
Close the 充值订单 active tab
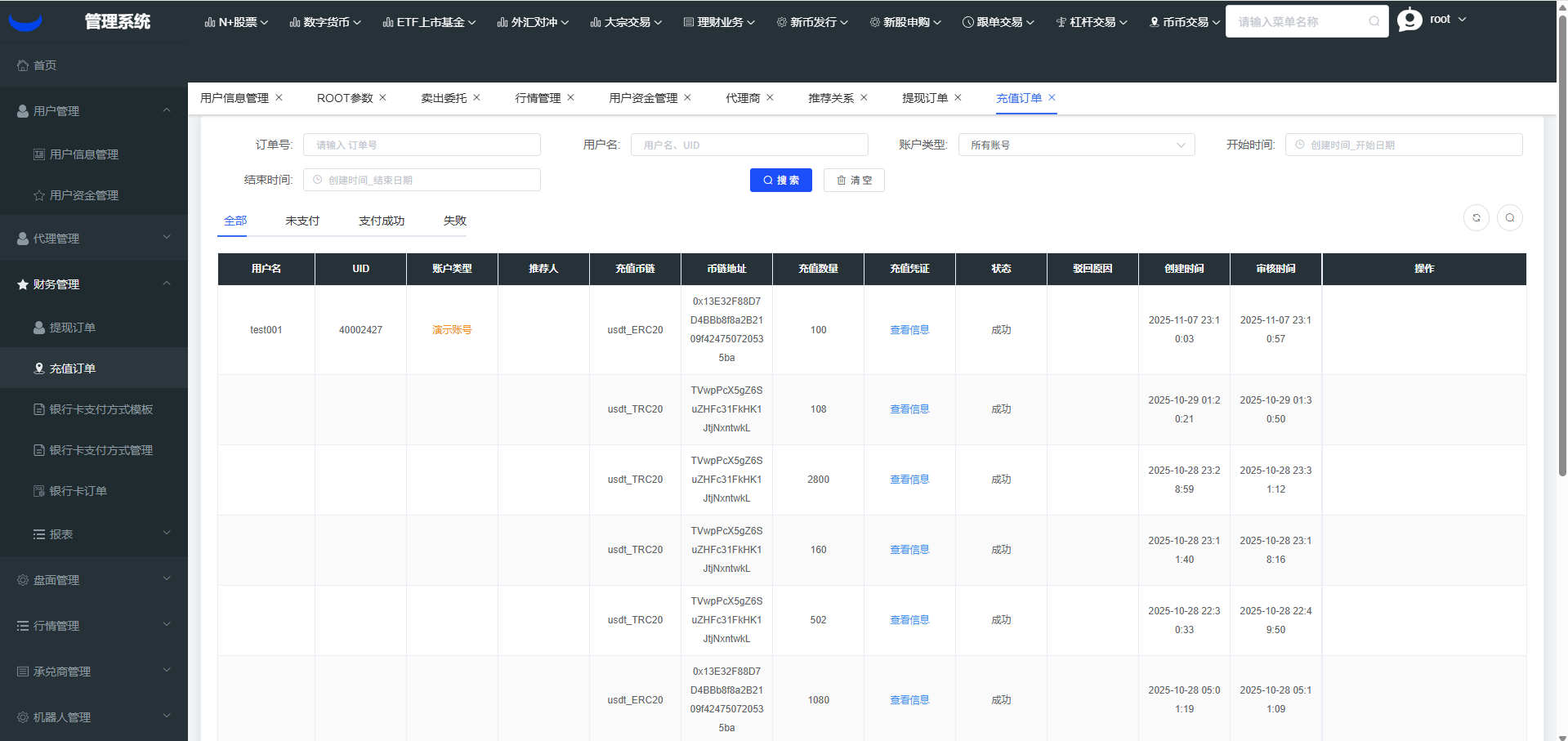coord(1052,97)
